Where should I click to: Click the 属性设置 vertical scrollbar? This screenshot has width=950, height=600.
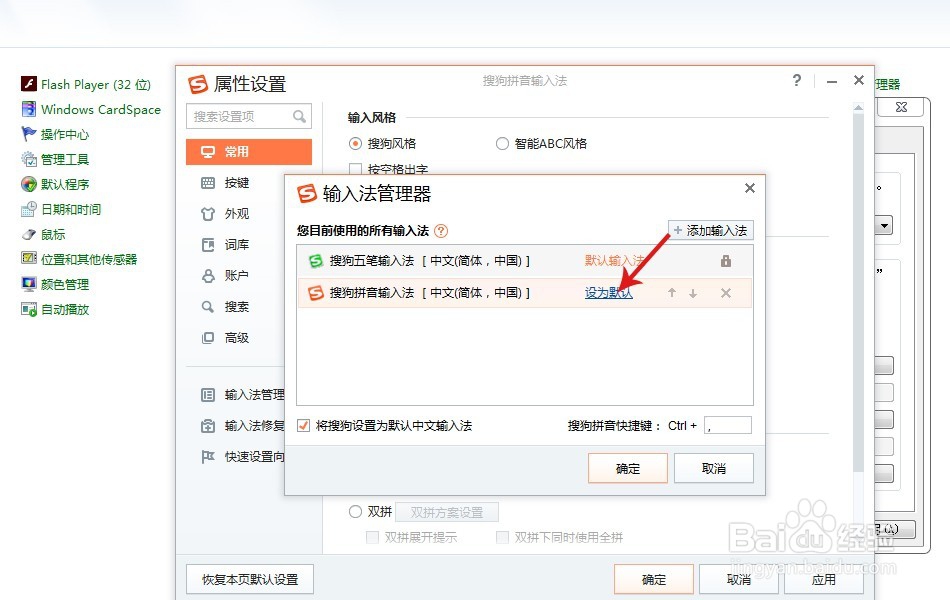pyautogui.click(x=858, y=292)
